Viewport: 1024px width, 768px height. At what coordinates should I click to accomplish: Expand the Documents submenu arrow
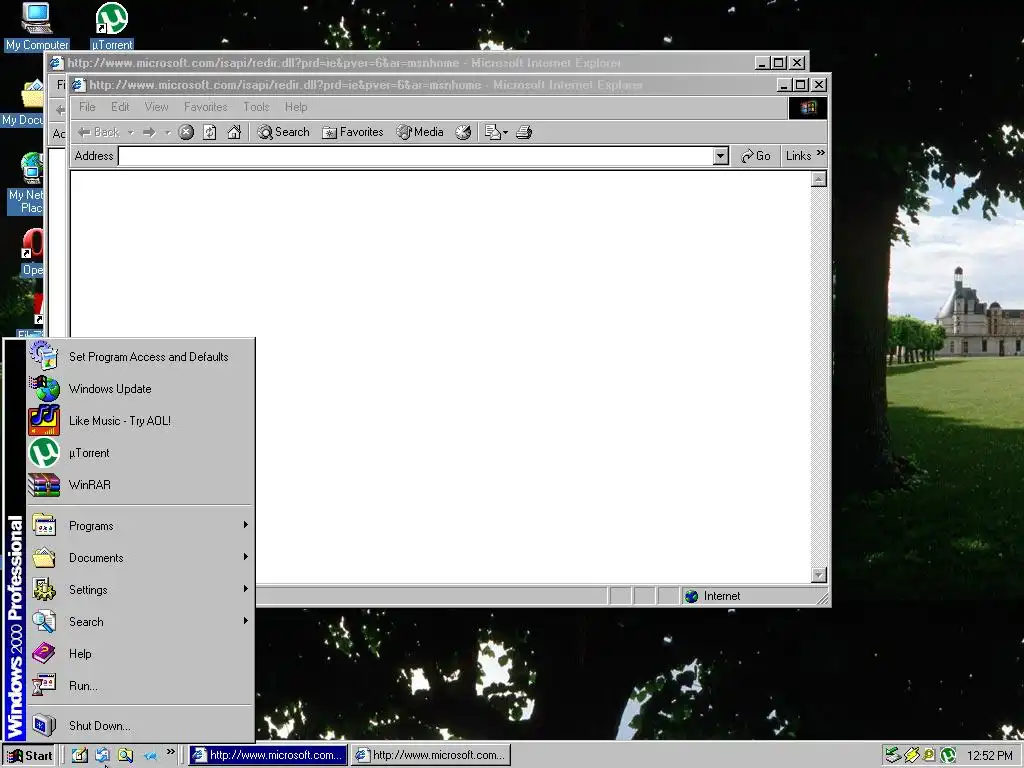(246, 557)
